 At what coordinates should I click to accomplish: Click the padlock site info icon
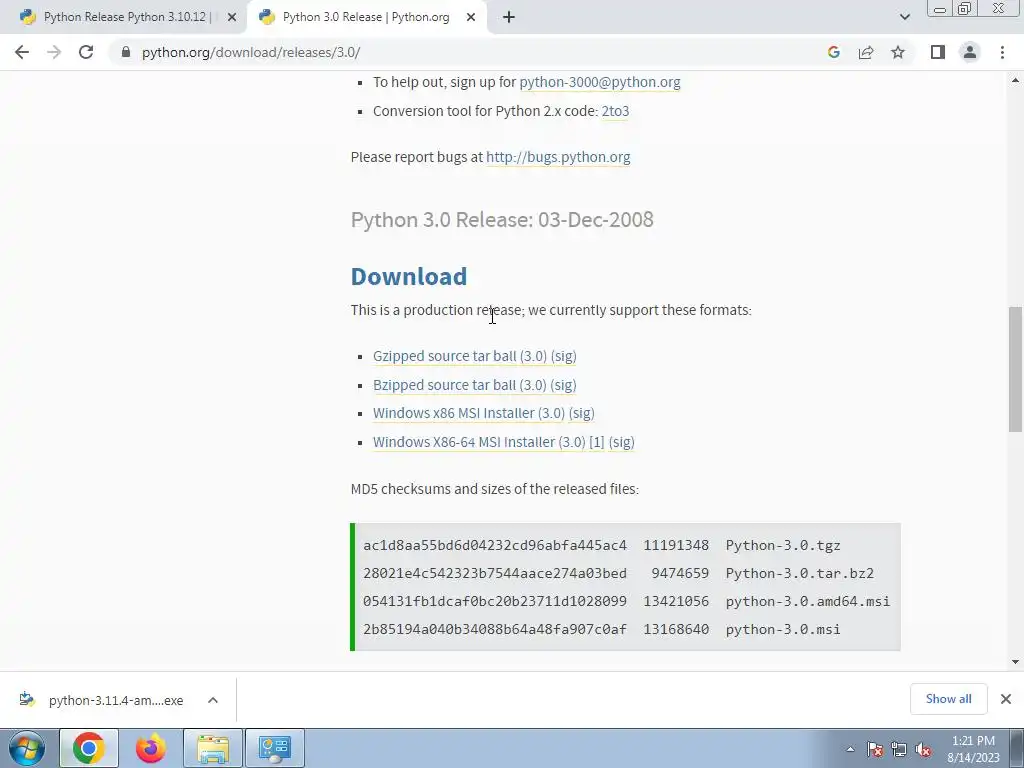126,52
